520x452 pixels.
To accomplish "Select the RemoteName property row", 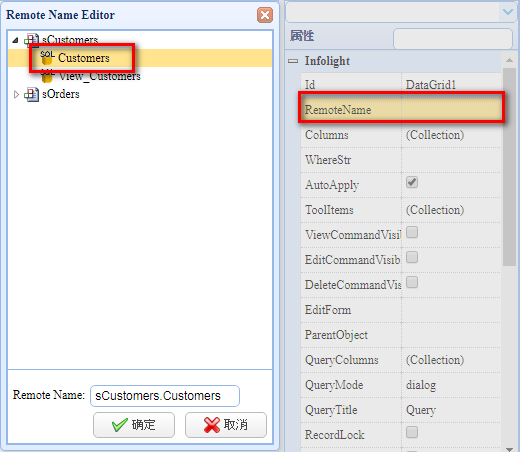I will tap(401, 110).
